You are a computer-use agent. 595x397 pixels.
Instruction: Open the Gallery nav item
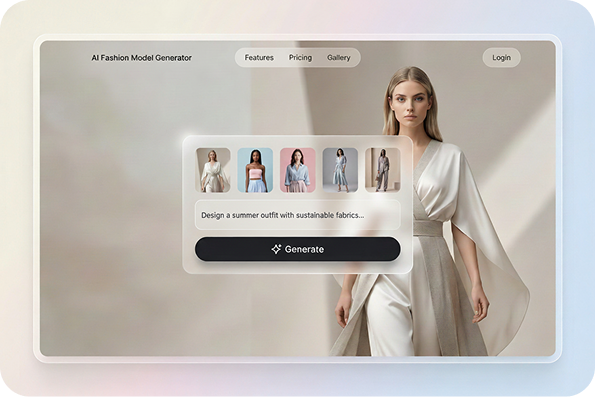pos(338,58)
